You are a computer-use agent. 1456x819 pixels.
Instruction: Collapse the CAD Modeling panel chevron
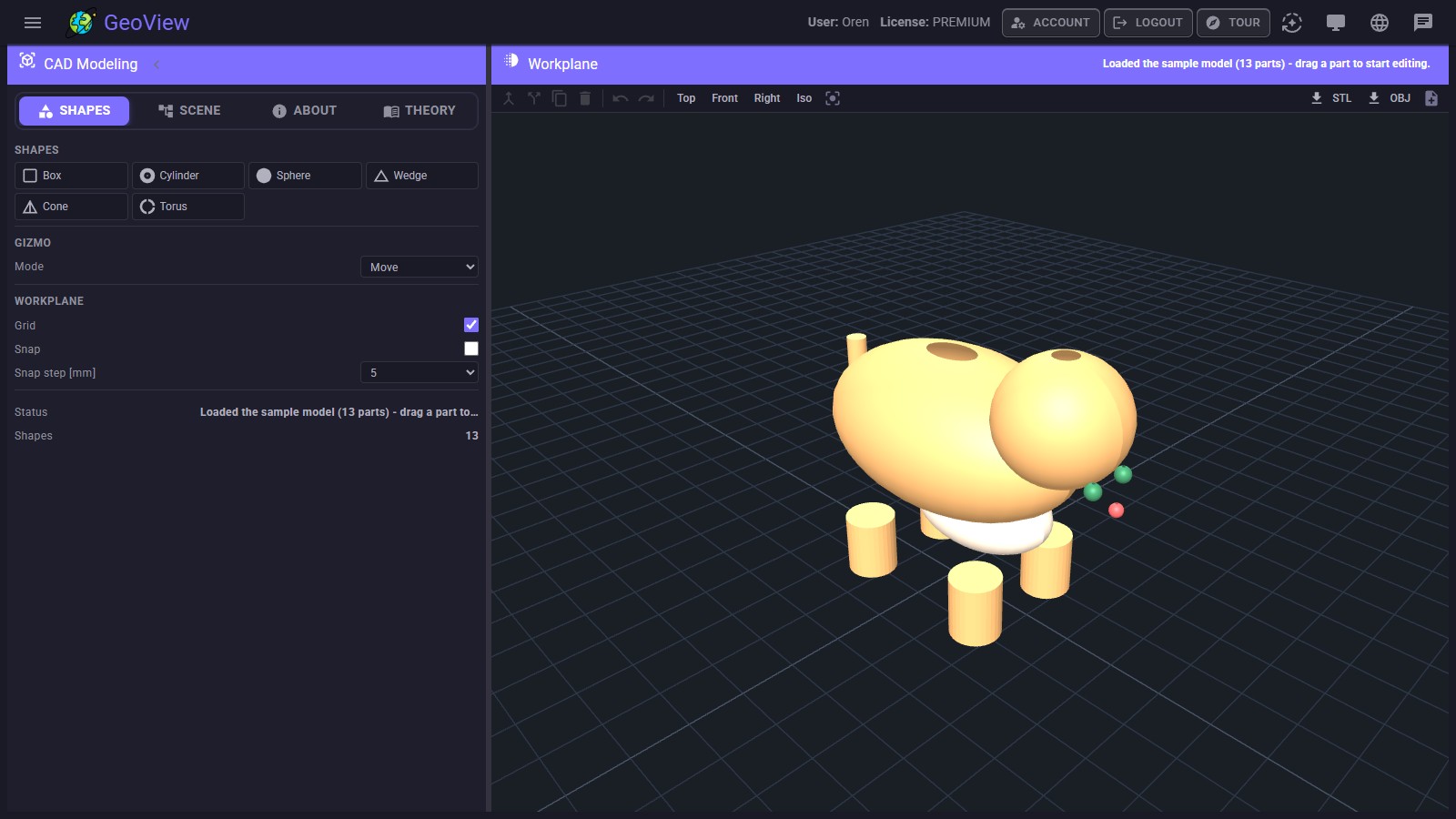point(157,65)
